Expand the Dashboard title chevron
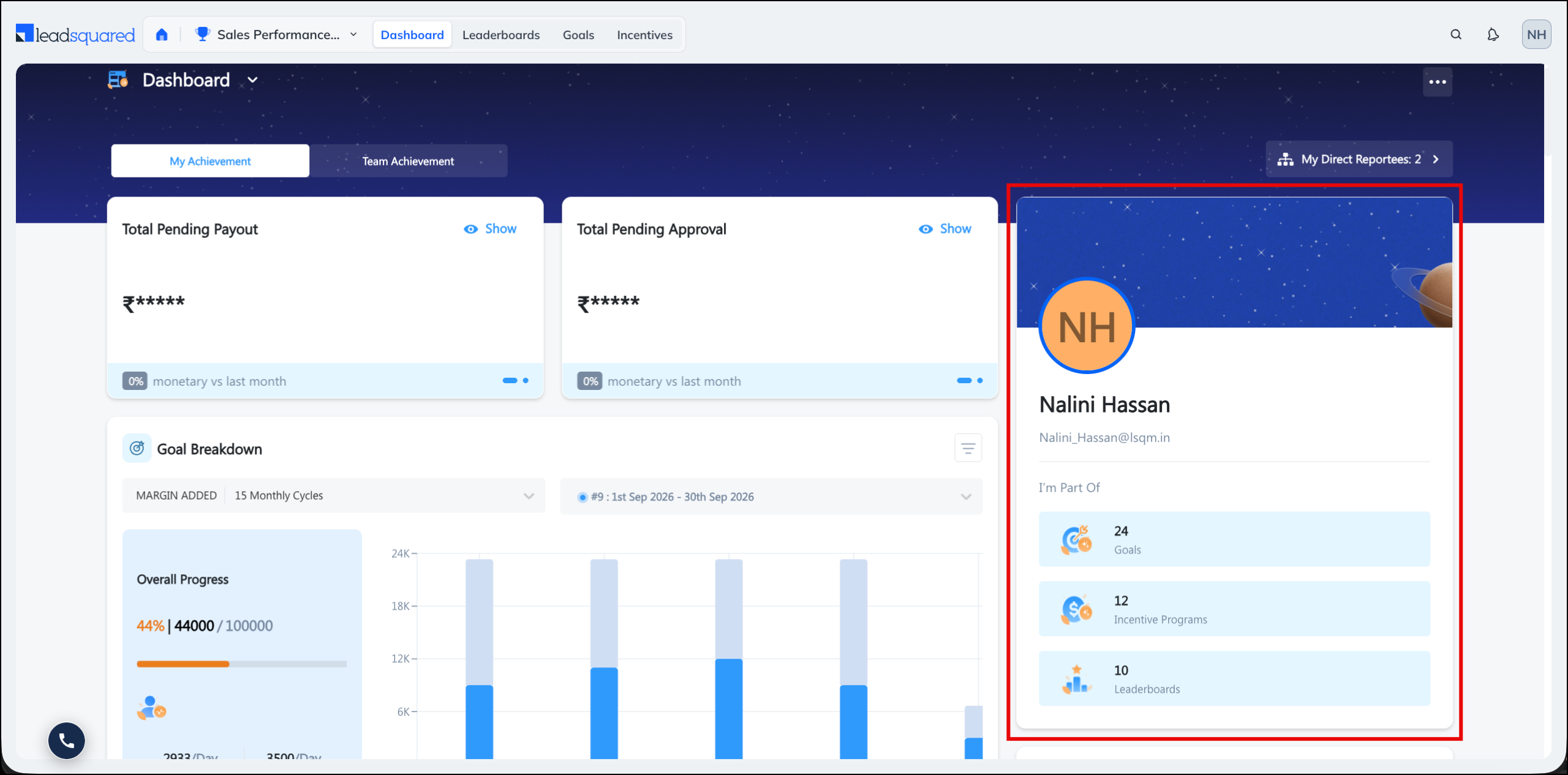Viewport: 1568px width, 775px height. [252, 80]
